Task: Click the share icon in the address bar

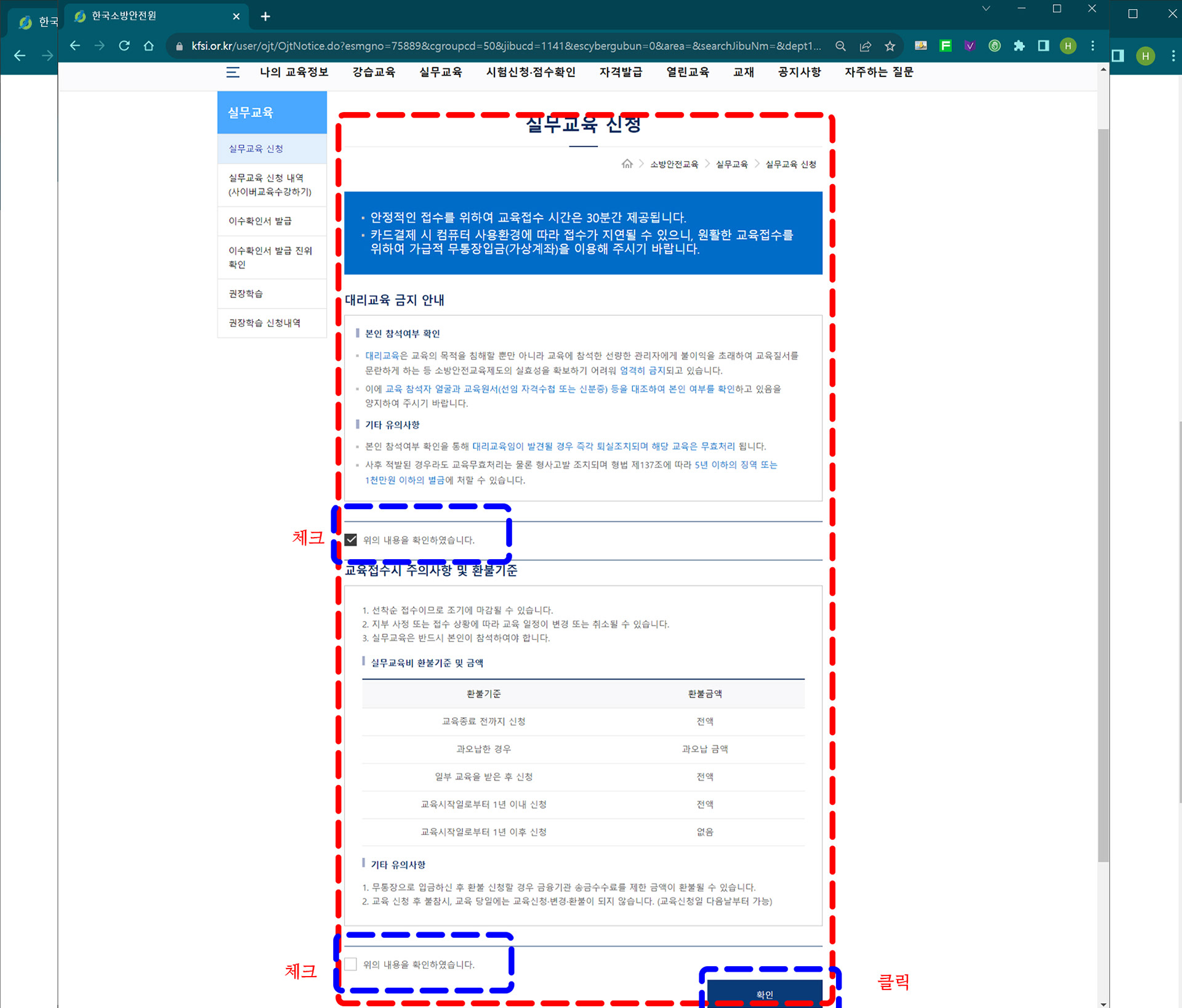Action: [x=865, y=46]
